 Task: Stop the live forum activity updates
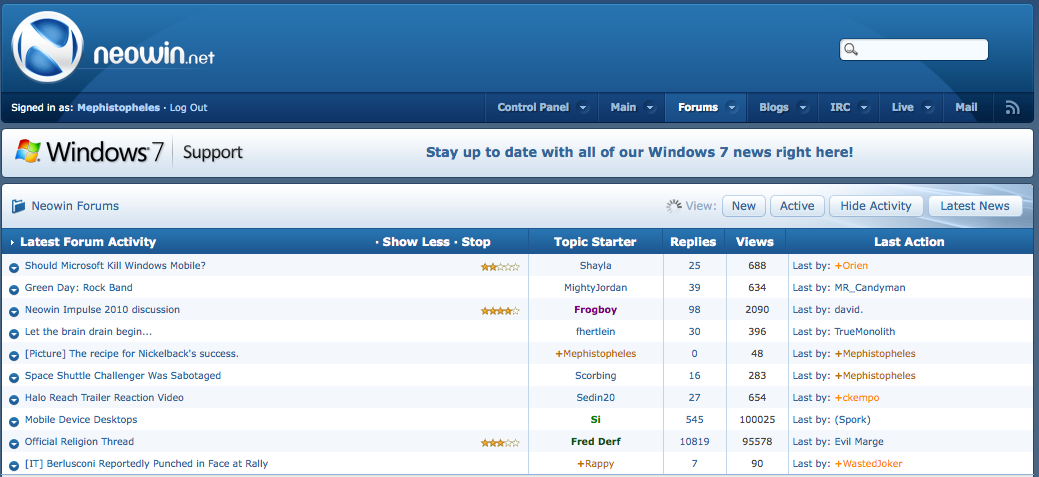(476, 242)
